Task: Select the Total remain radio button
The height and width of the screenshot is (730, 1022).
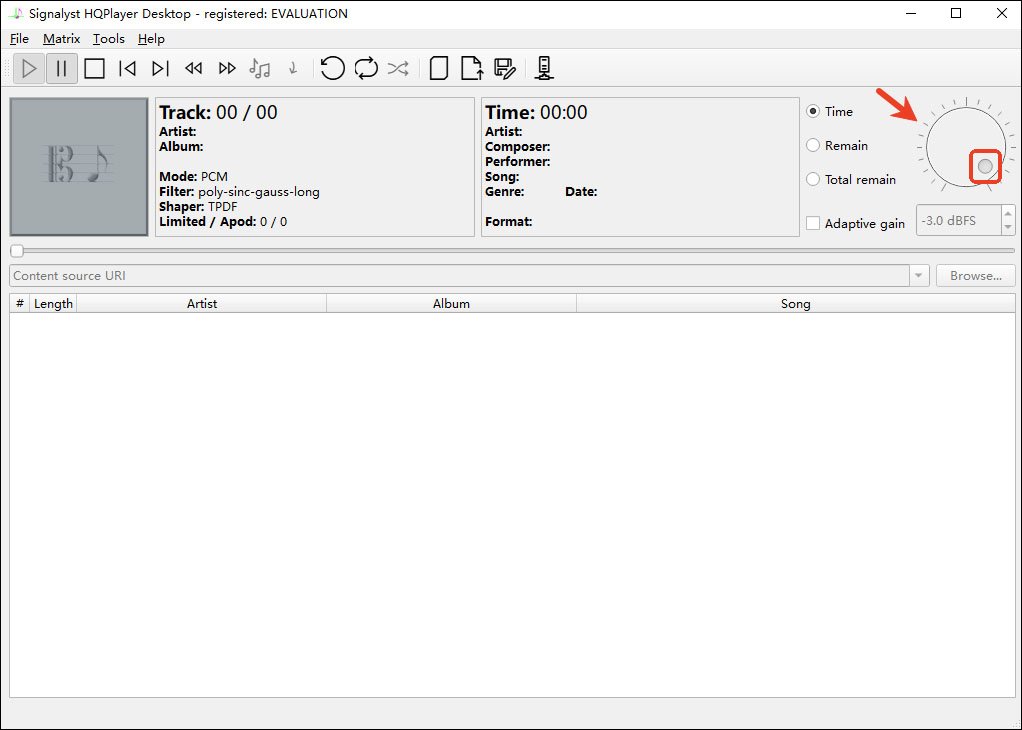Action: tap(813, 179)
